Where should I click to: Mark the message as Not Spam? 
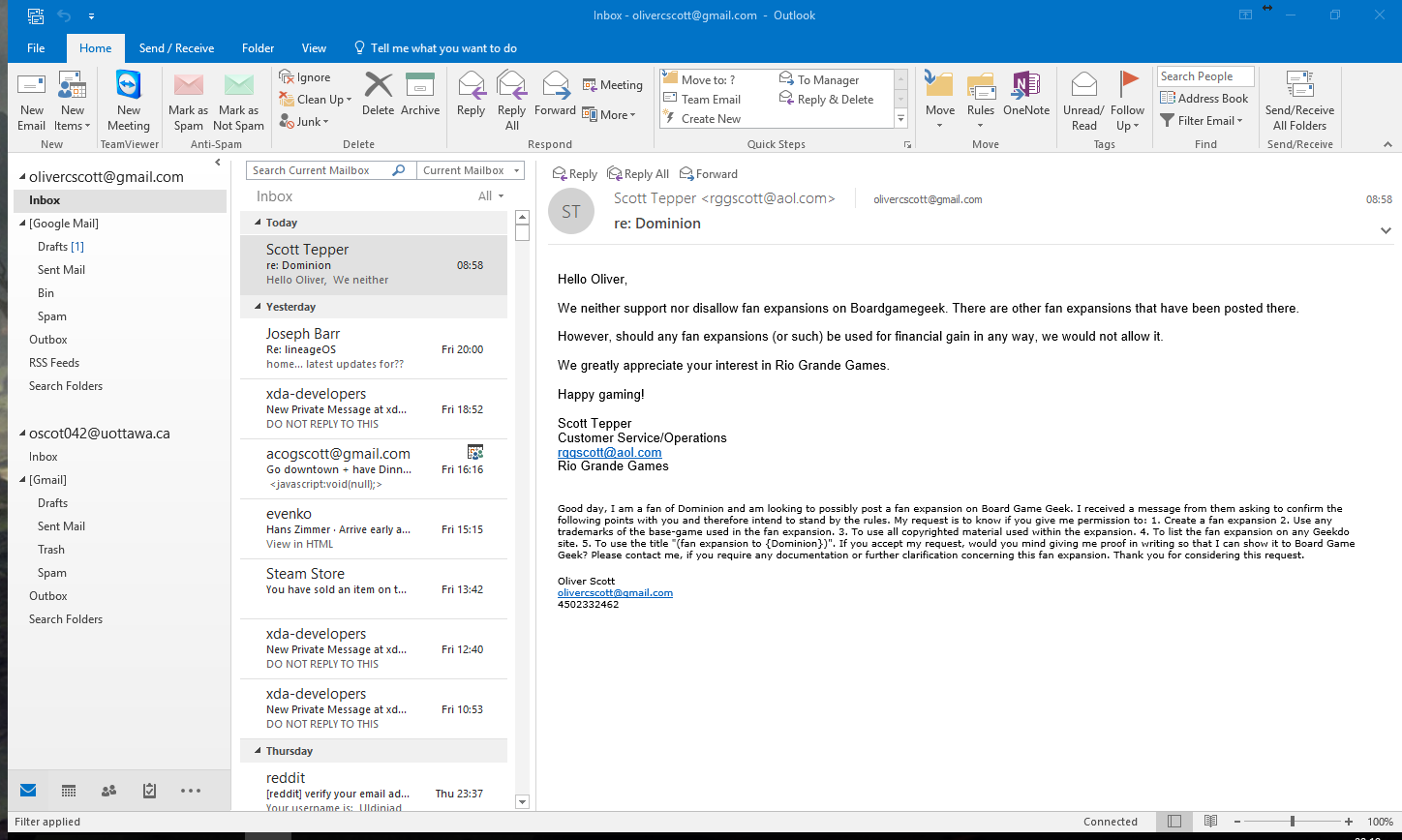[x=238, y=101]
